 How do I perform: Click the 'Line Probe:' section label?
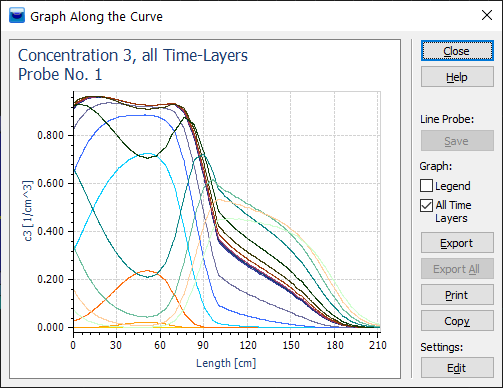(447, 119)
